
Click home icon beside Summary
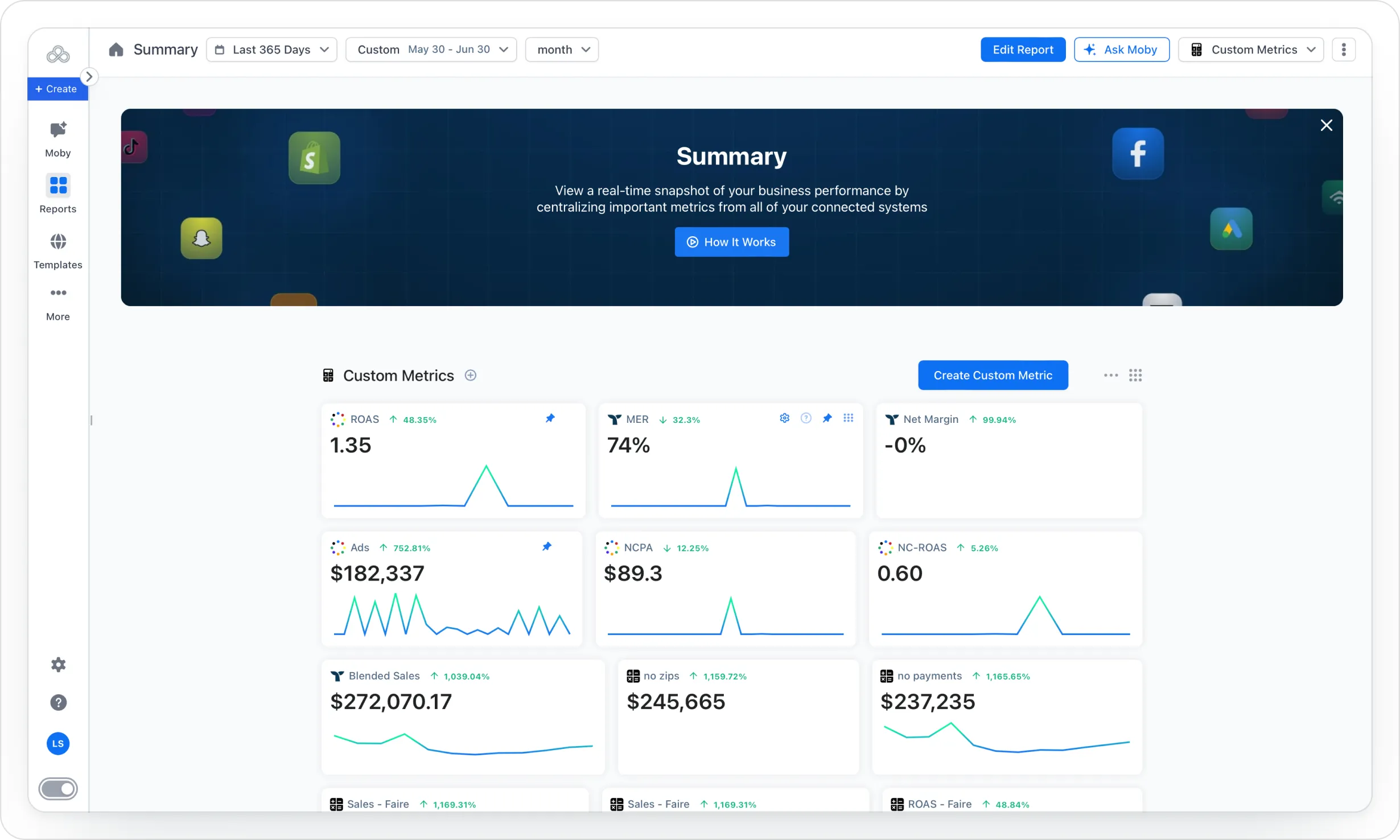[116, 50]
